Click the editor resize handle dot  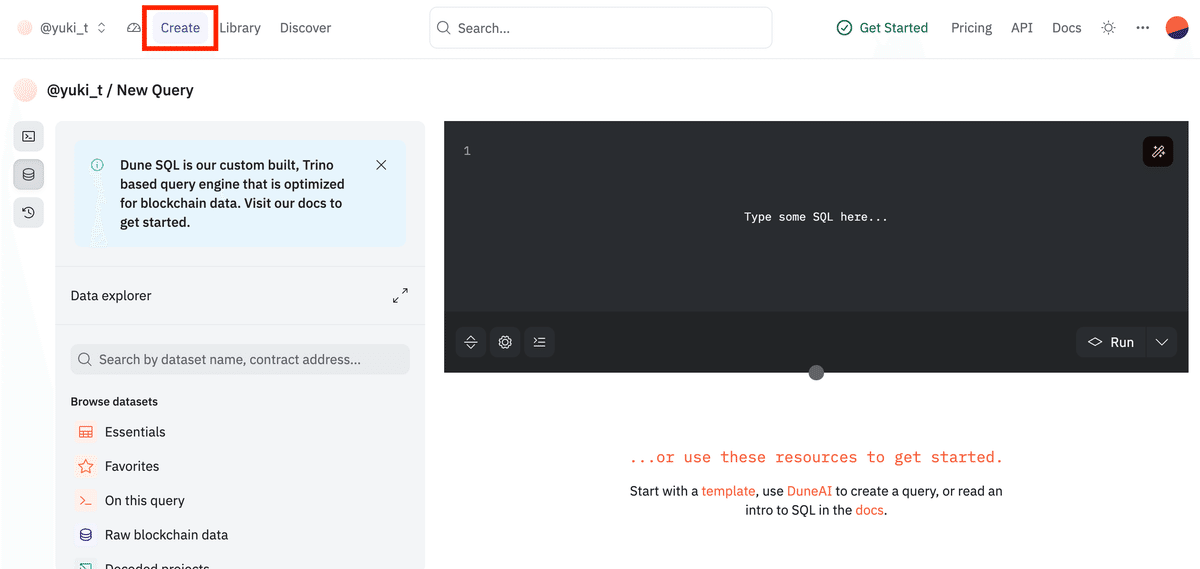tap(816, 373)
